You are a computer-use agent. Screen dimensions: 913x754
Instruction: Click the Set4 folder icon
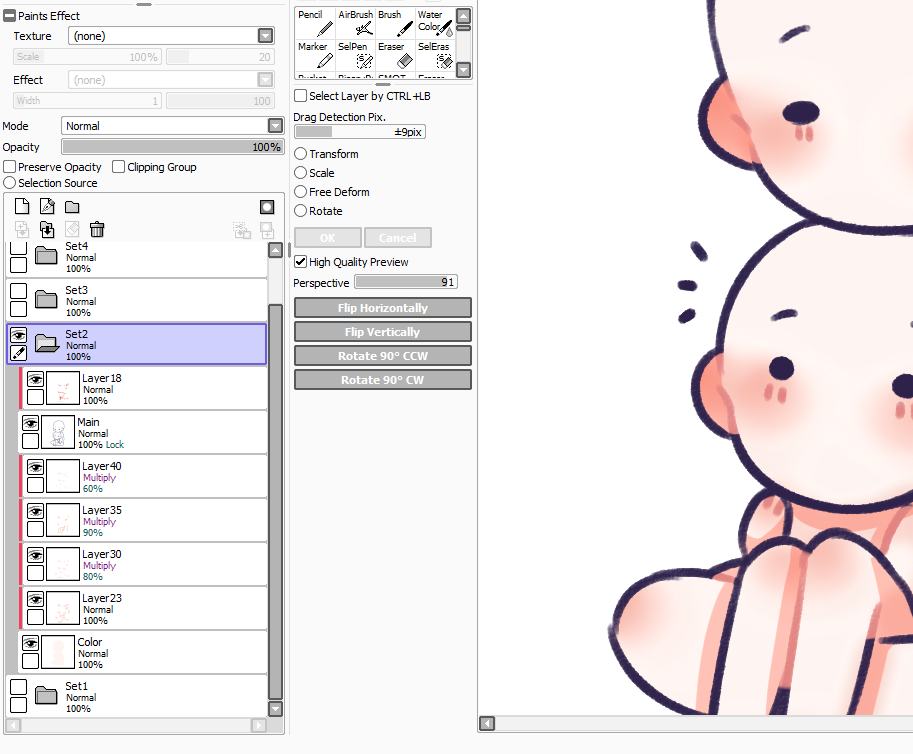click(x=46, y=255)
